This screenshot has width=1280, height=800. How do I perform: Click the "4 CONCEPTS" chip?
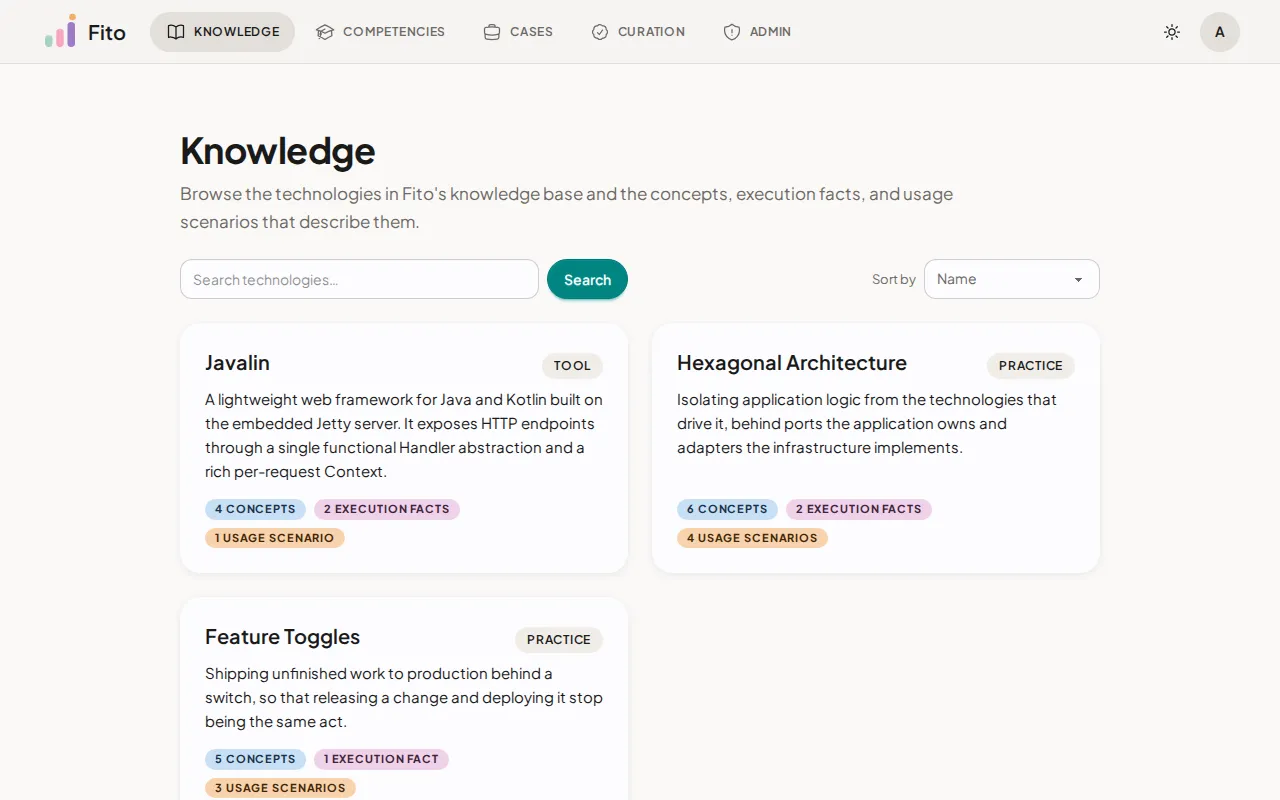(255, 509)
